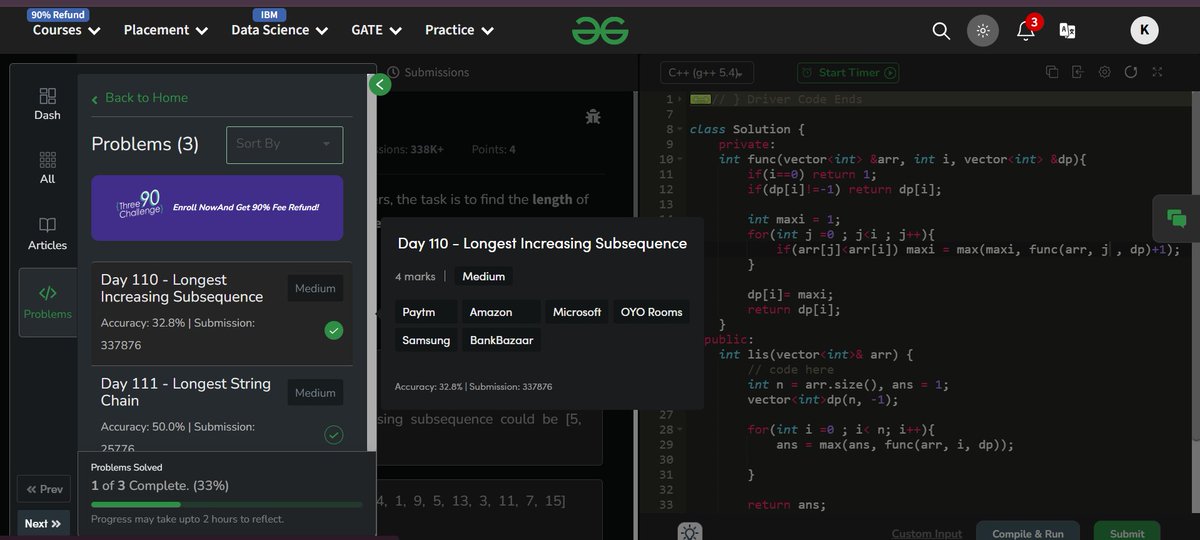Click the Problems (3) heading

[145, 144]
